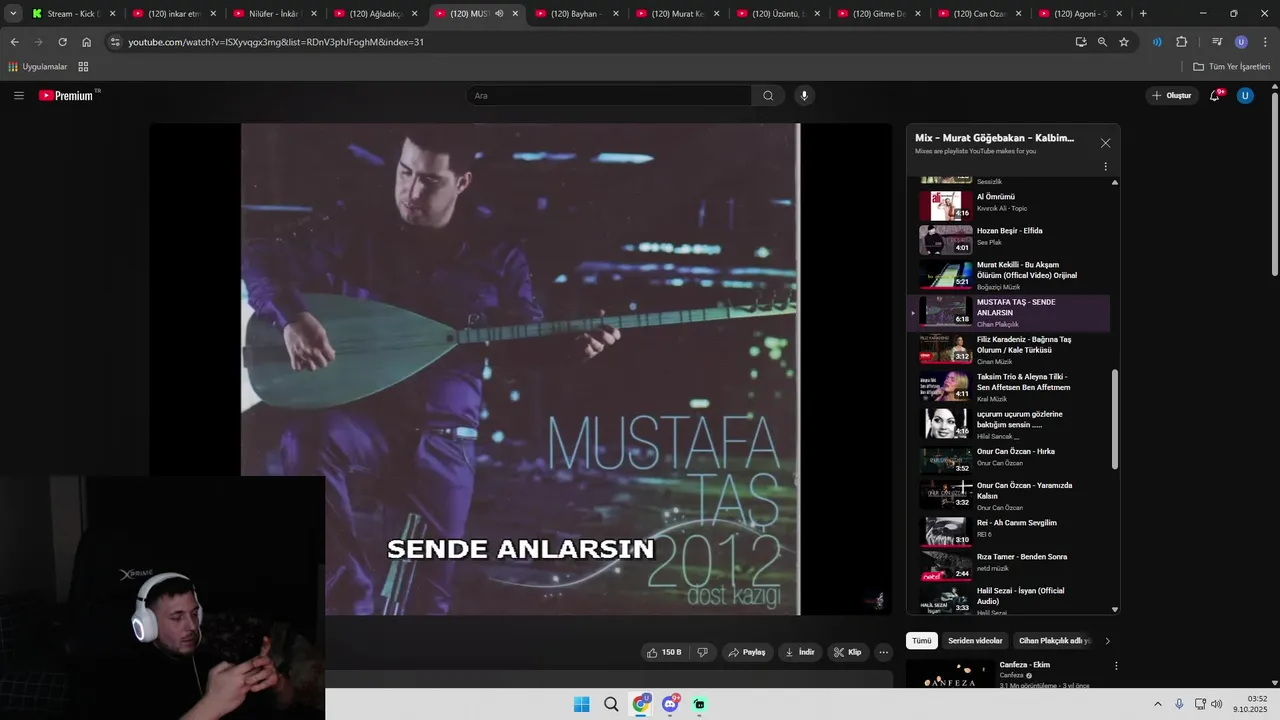Open Windows taskbar search

[x=611, y=704]
